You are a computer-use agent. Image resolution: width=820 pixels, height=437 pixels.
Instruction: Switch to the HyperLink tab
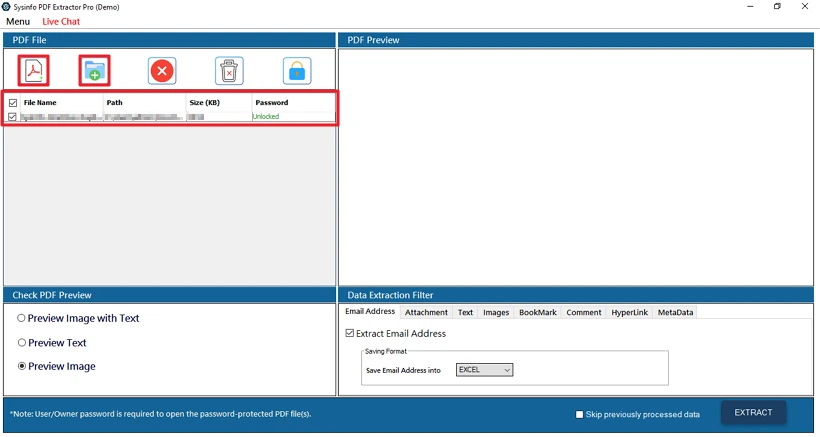click(x=630, y=313)
